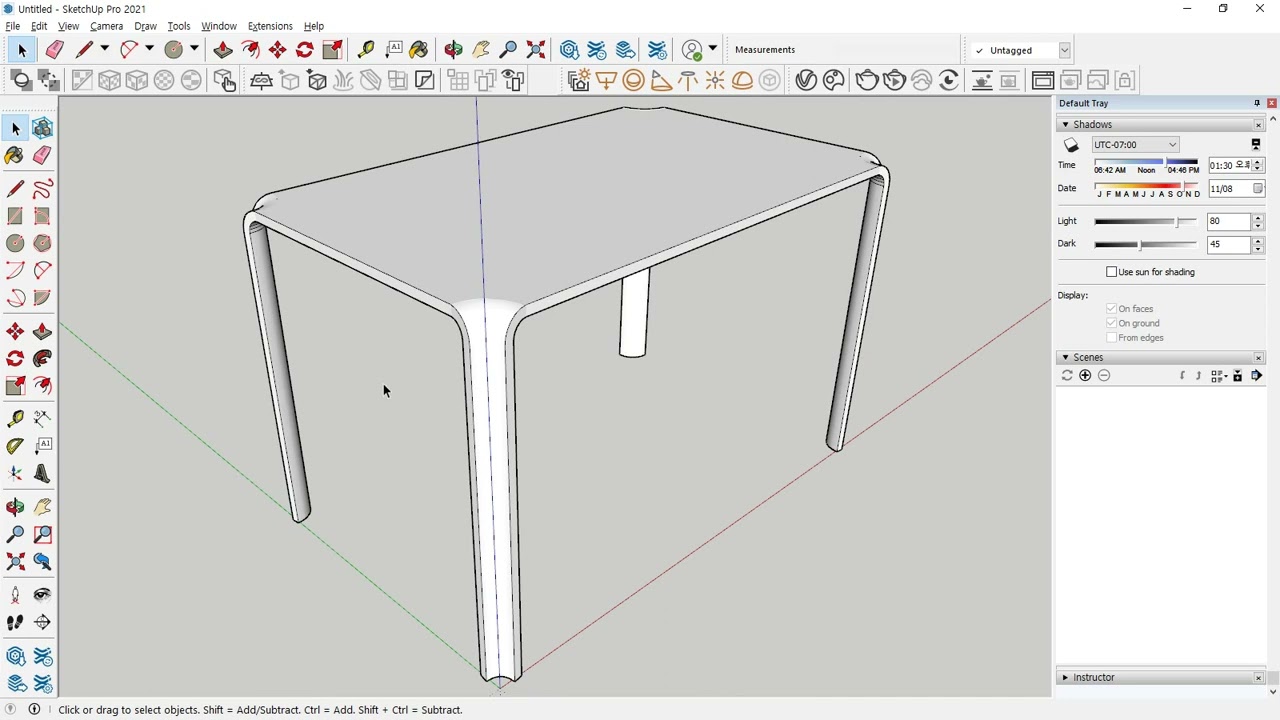Toggle the On faces checkbox

point(1111,309)
